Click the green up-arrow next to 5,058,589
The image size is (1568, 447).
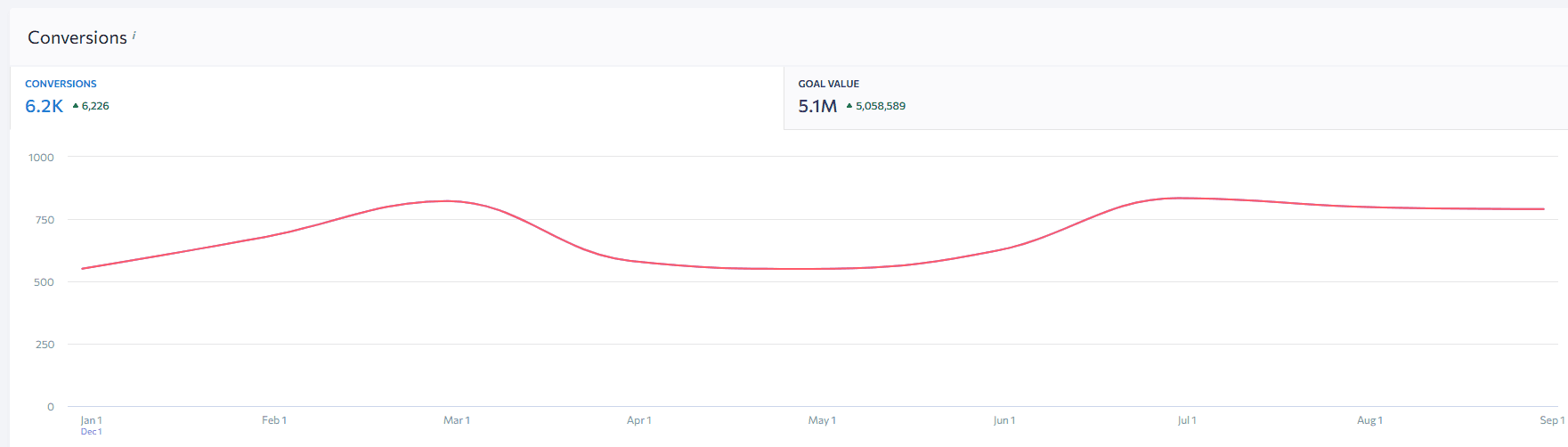point(849,106)
